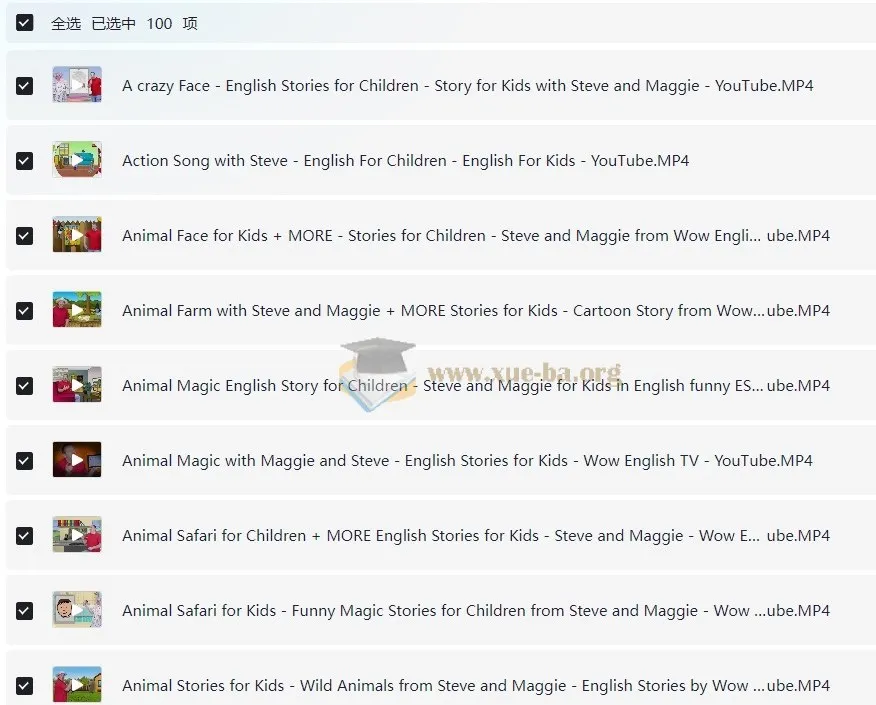This screenshot has width=876, height=705.
Task: Click 'Animal Face for Kids' video thumbnail
Action: (x=77, y=235)
